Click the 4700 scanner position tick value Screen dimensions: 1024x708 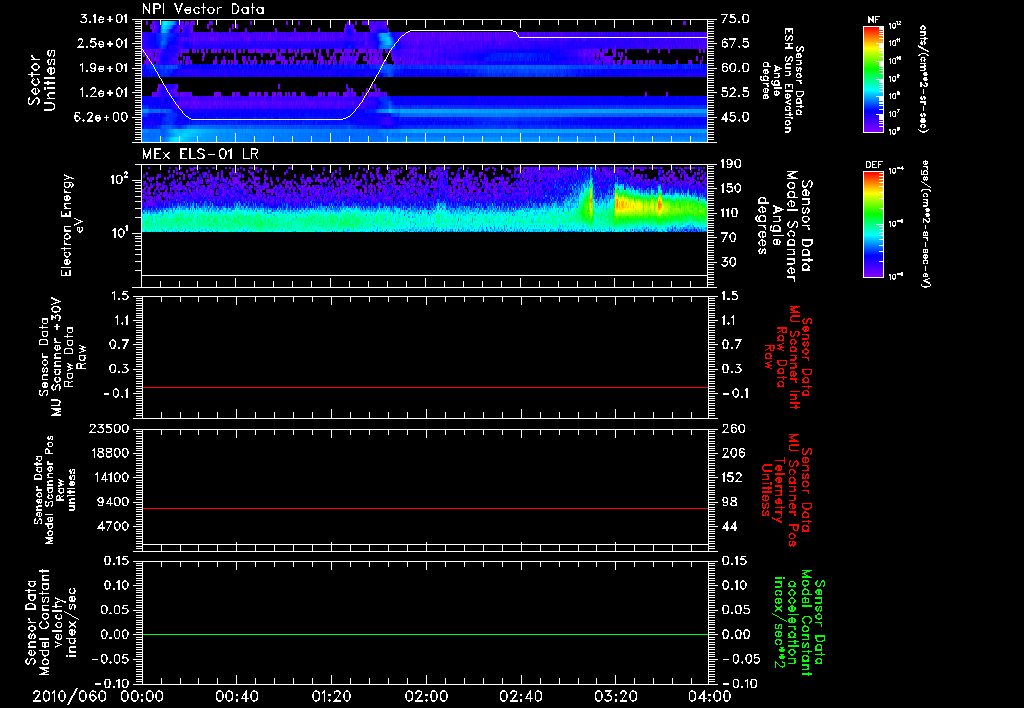(x=112, y=526)
